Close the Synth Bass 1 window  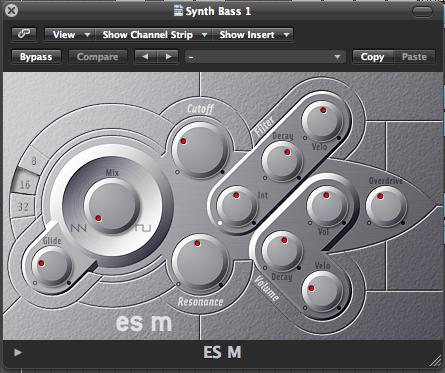click(x=12, y=11)
